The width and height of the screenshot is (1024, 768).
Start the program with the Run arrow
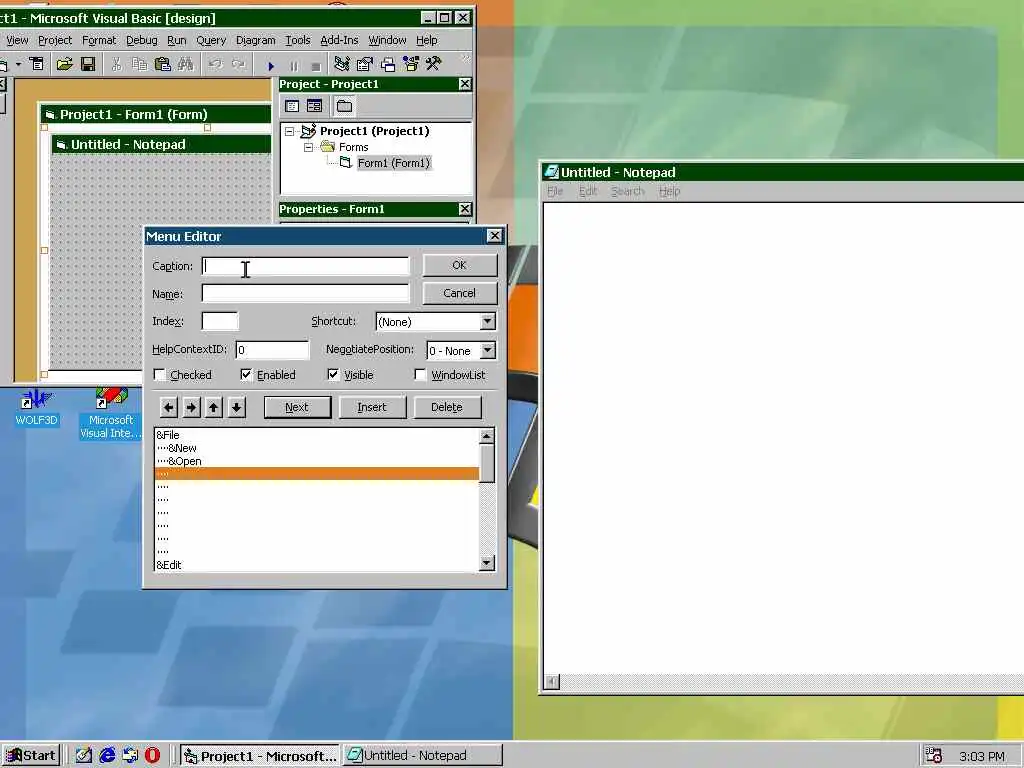270,65
